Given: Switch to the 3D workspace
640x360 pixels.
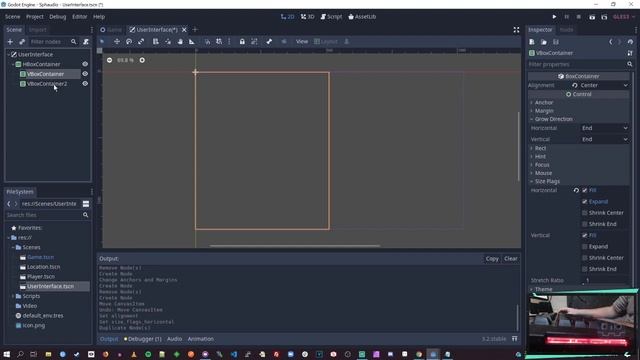Looking at the screenshot, I should tap(308, 17).
